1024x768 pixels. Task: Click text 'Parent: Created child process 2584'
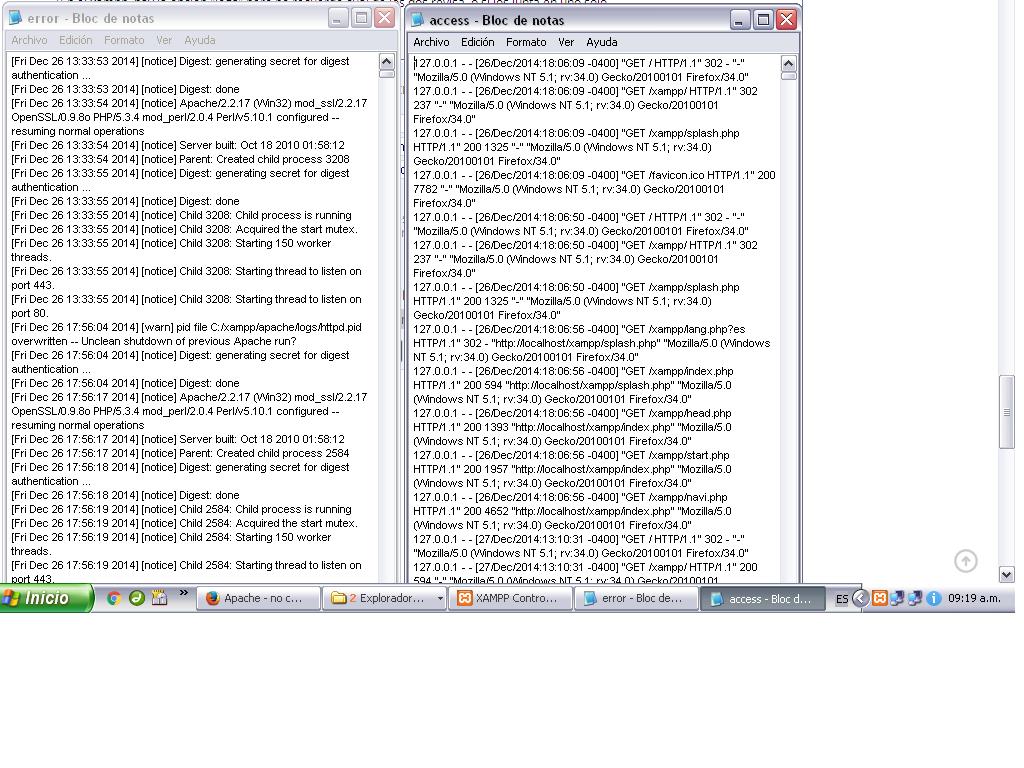pos(264,453)
